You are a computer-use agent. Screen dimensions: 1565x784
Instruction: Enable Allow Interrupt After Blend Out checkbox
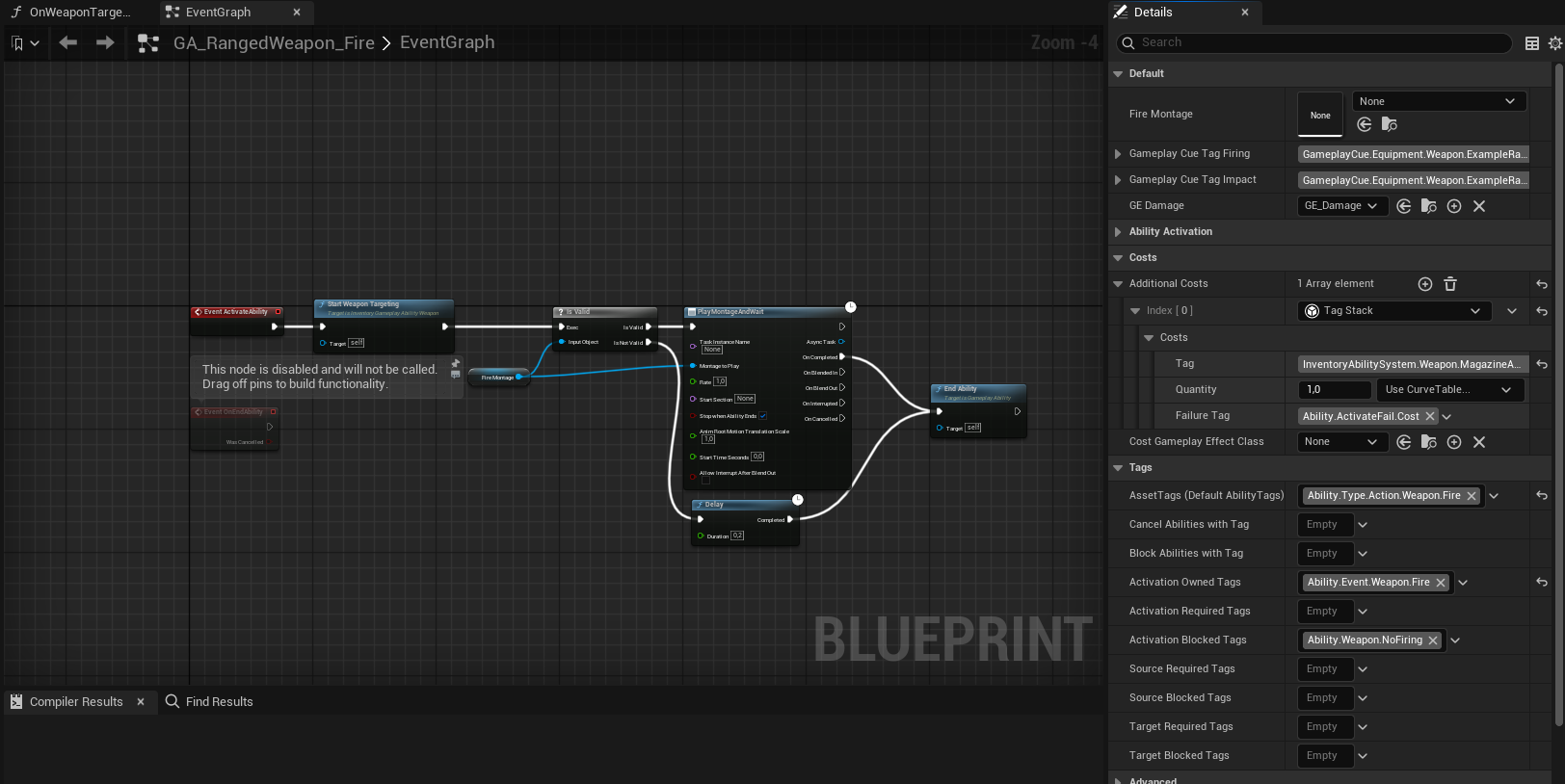point(705,481)
